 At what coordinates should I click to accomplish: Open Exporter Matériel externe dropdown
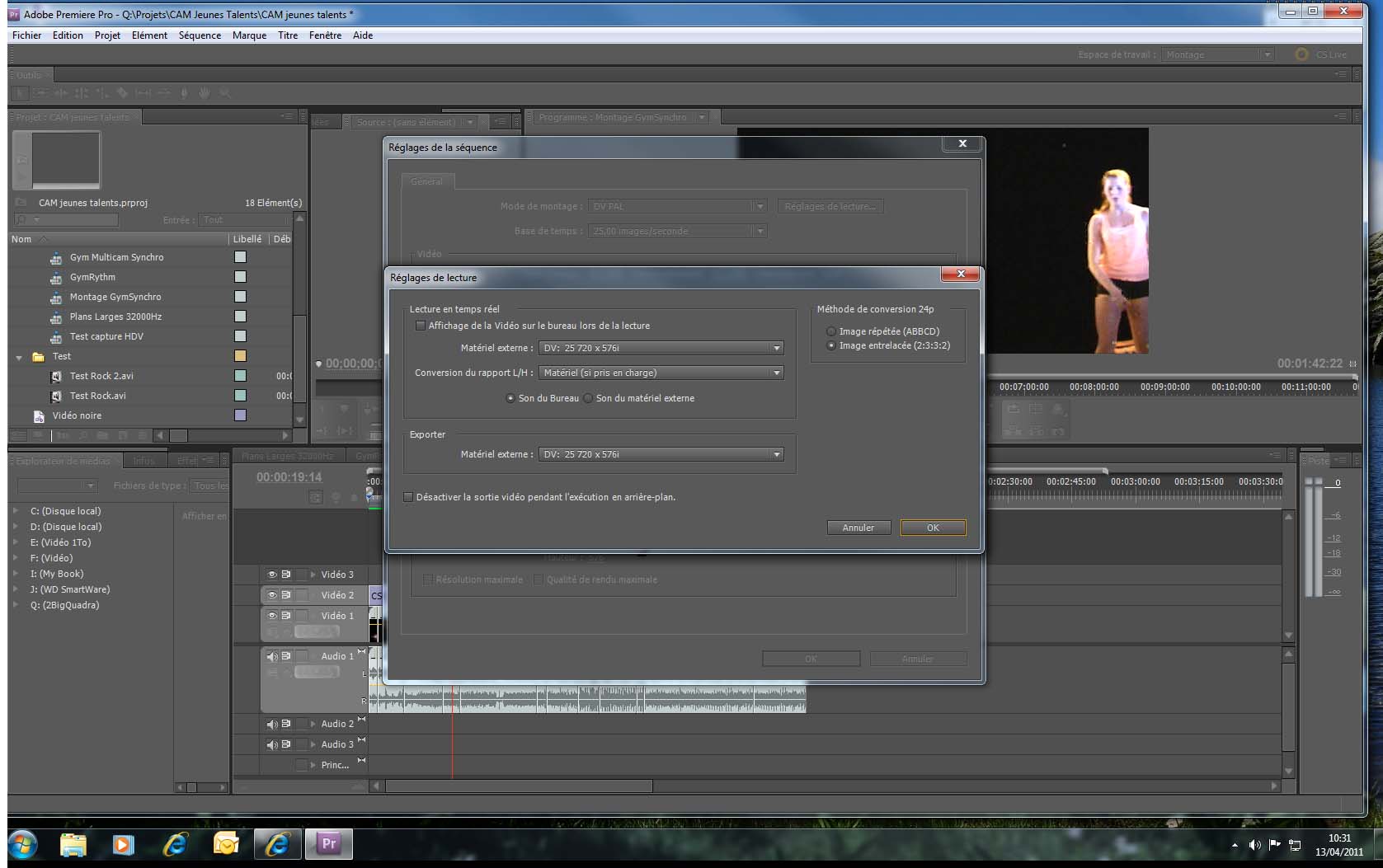click(661, 455)
